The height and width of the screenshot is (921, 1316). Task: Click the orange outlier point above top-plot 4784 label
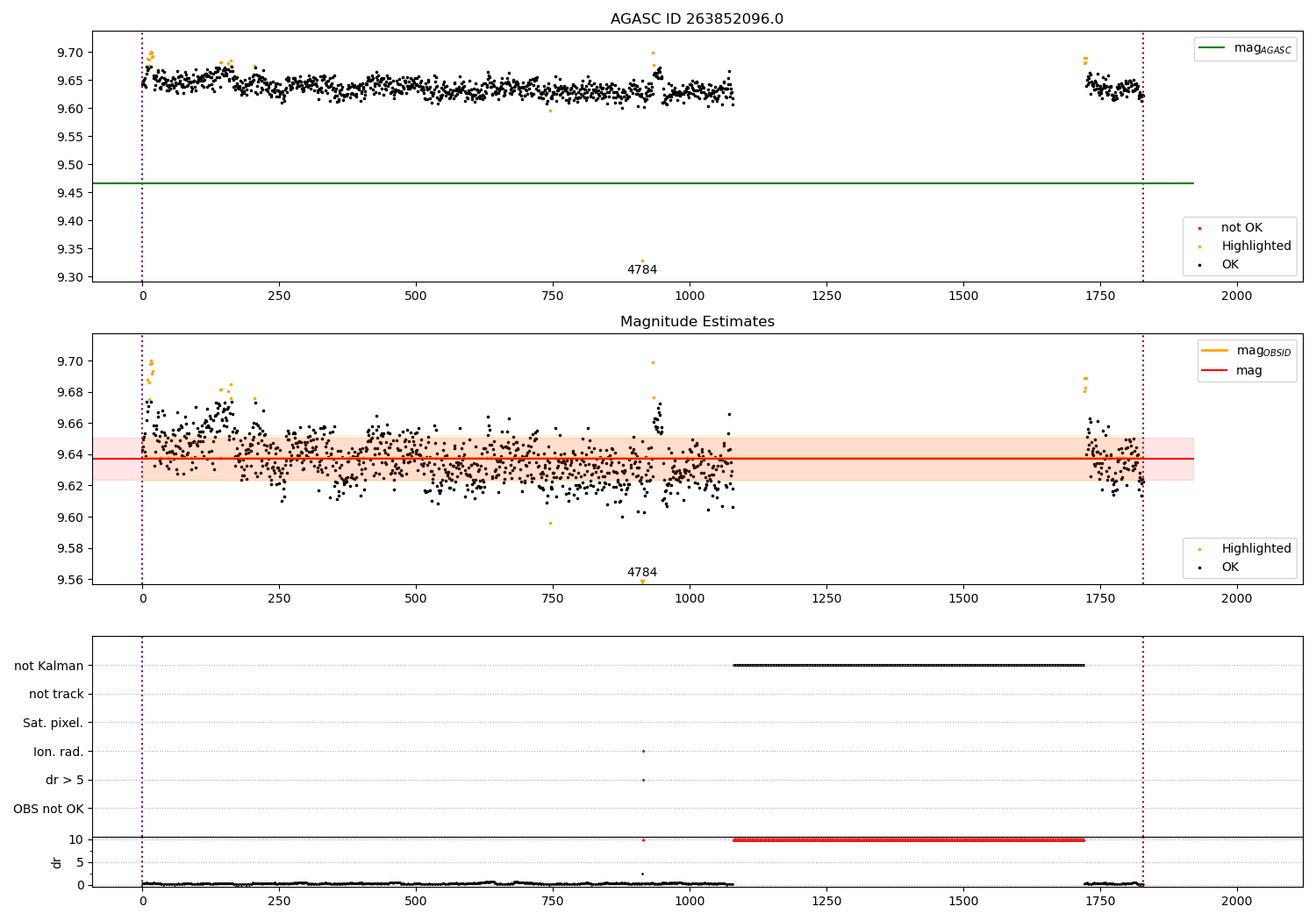coord(641,261)
